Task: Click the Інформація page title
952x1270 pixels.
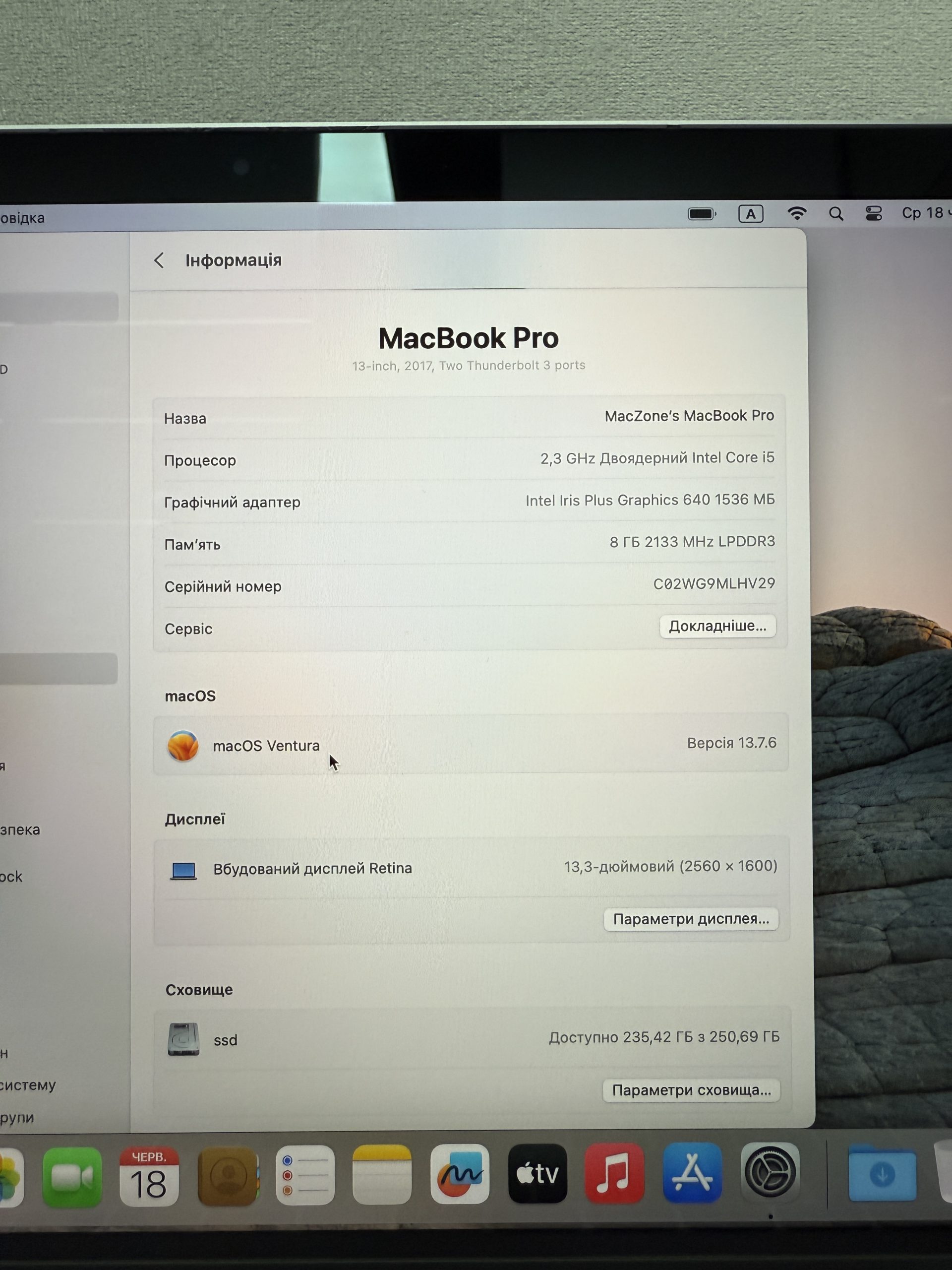Action: coord(234,260)
